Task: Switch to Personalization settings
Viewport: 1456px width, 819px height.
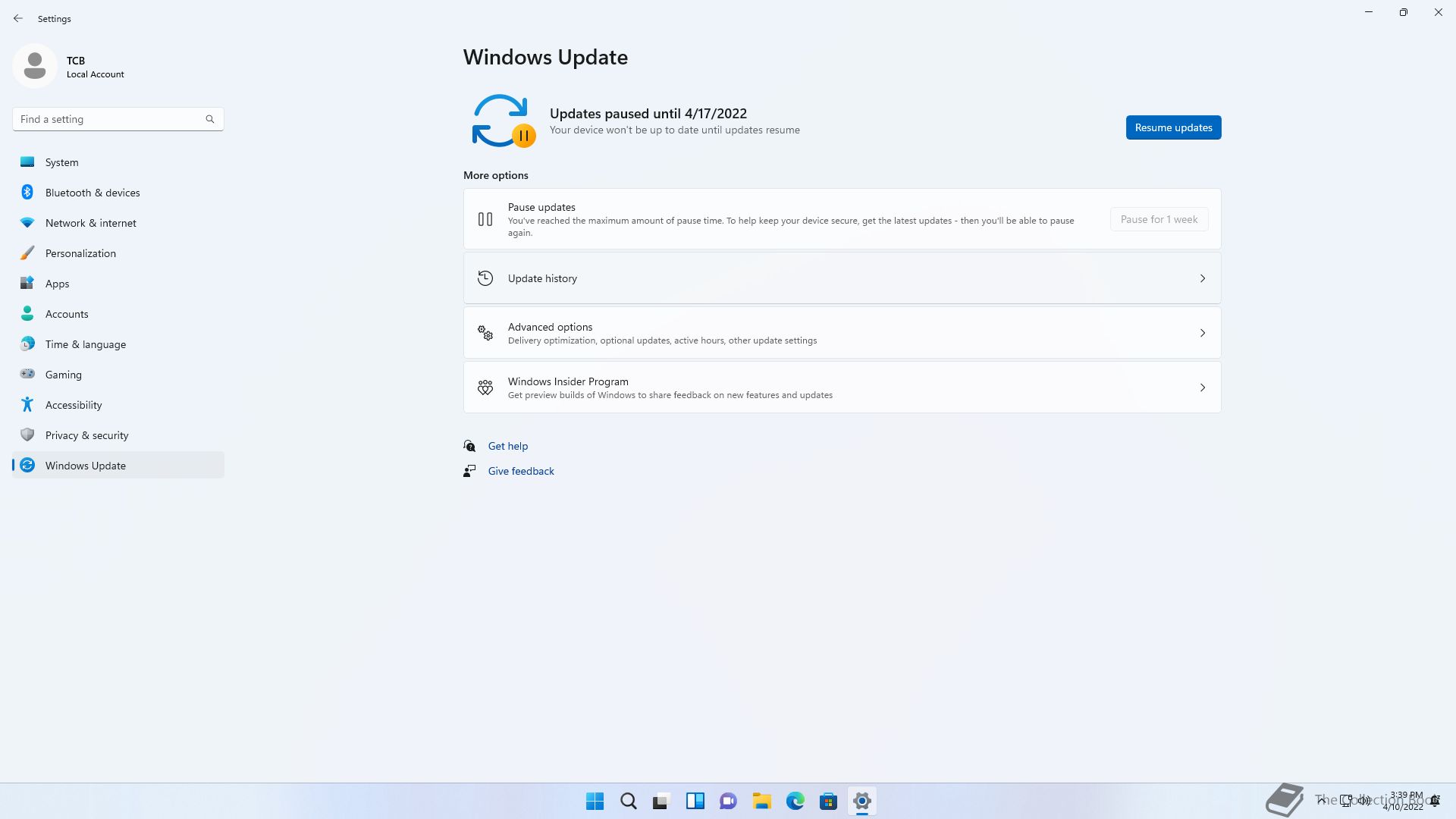Action: 118,253
